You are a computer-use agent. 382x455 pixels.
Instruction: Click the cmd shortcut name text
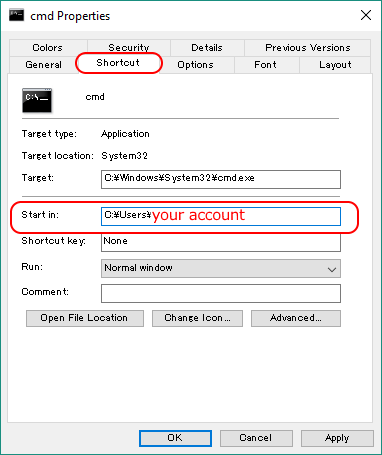click(x=95, y=97)
